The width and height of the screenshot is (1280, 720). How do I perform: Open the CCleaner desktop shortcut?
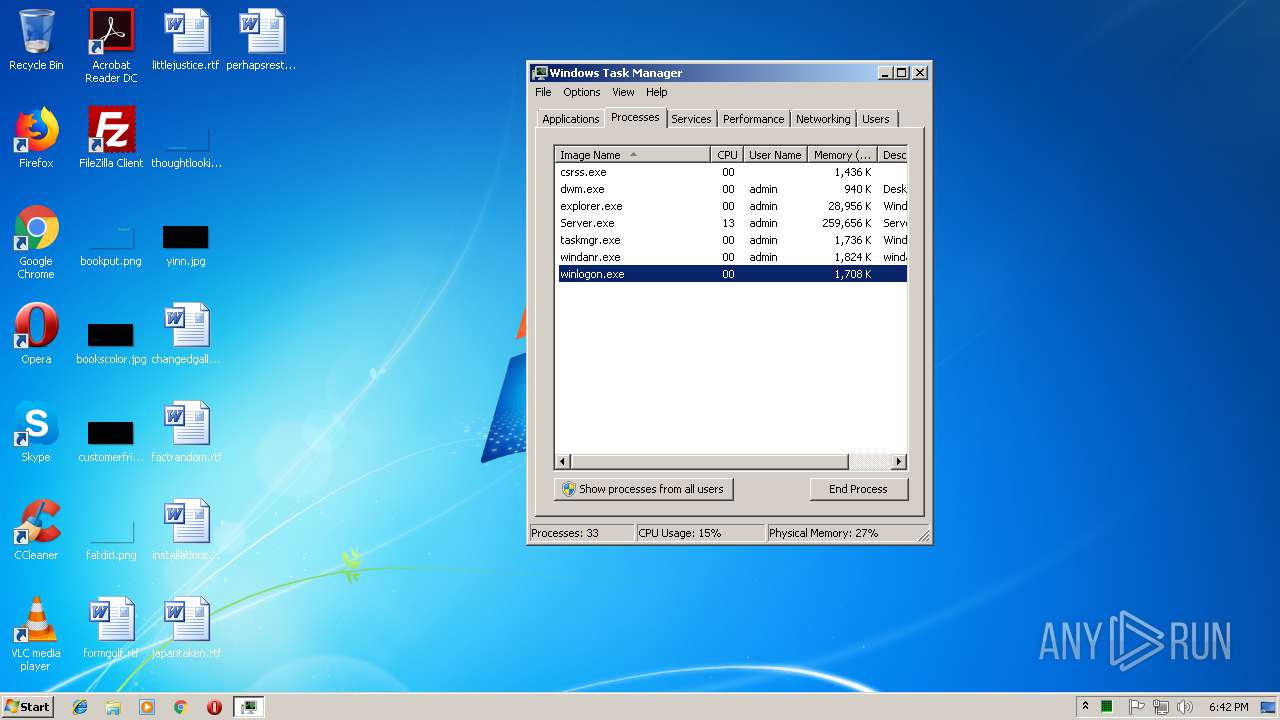pos(36,530)
